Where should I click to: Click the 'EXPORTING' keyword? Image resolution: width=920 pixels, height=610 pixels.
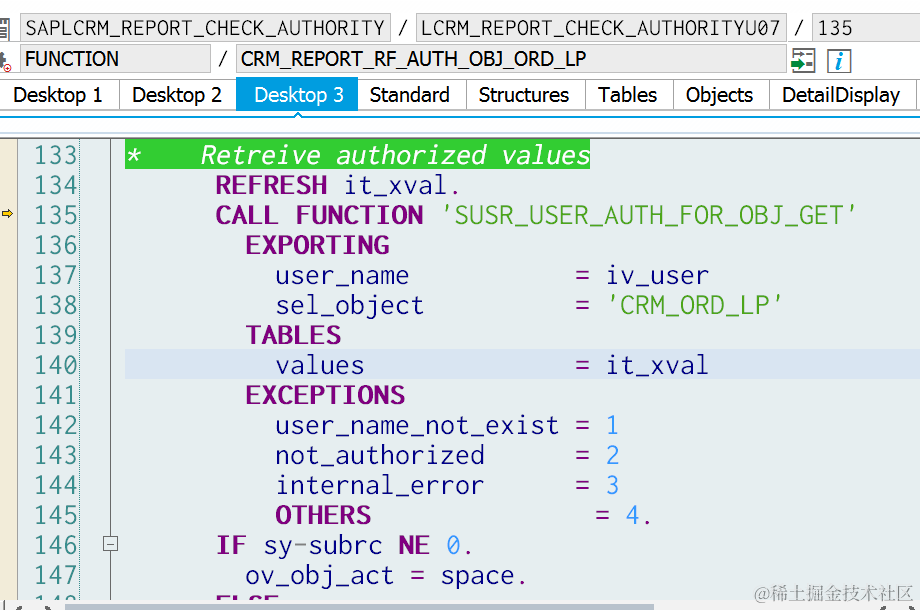[x=317, y=245]
